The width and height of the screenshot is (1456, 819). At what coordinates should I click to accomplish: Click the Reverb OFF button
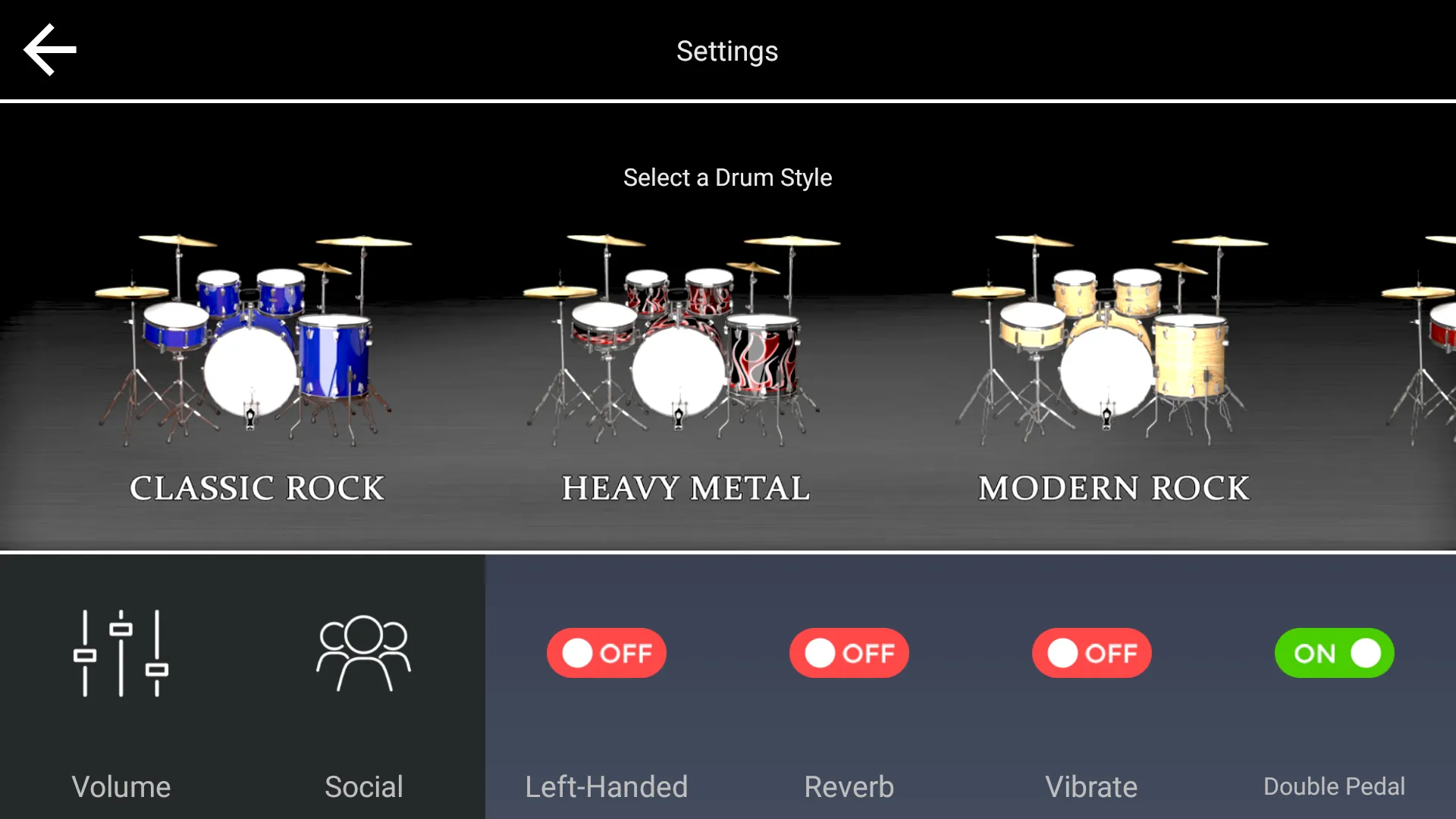point(848,652)
